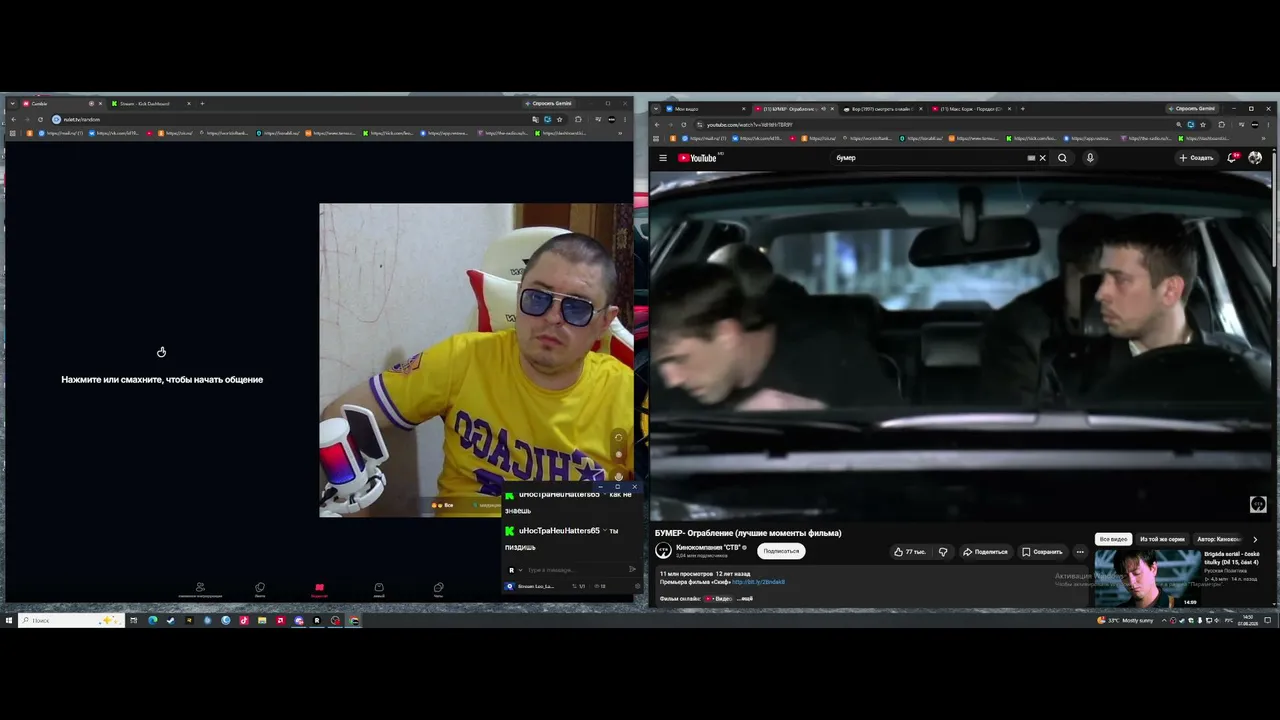Open the extensions puzzle icon in rulet.tv window

pyautogui.click(x=578, y=120)
